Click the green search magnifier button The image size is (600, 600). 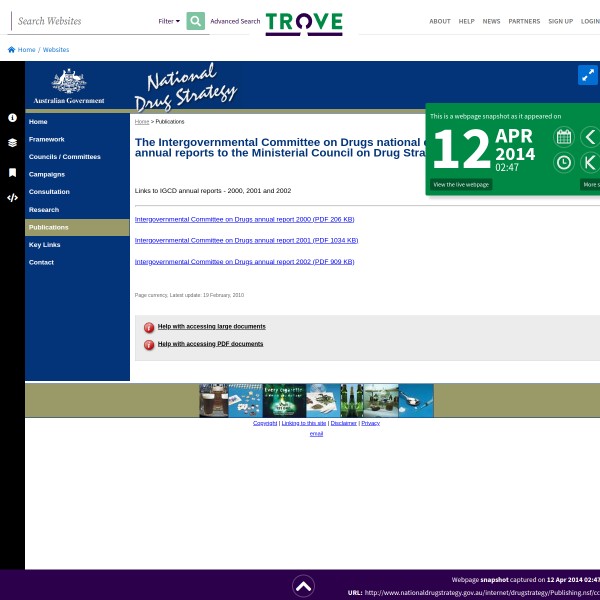pyautogui.click(x=195, y=21)
